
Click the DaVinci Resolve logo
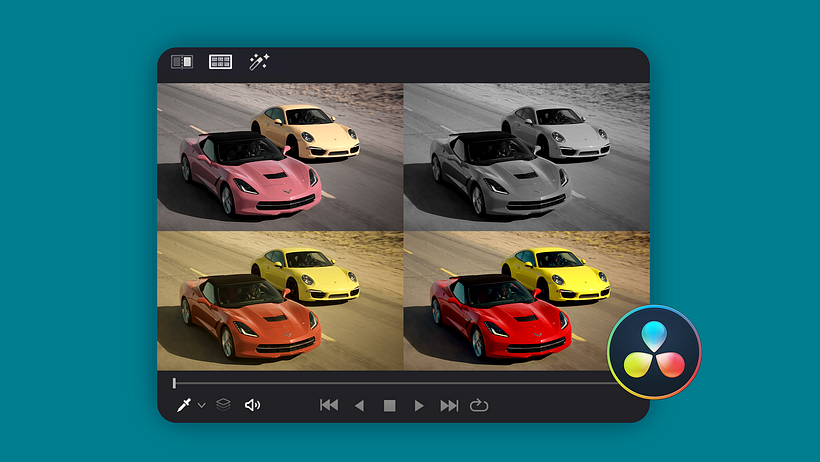point(654,352)
